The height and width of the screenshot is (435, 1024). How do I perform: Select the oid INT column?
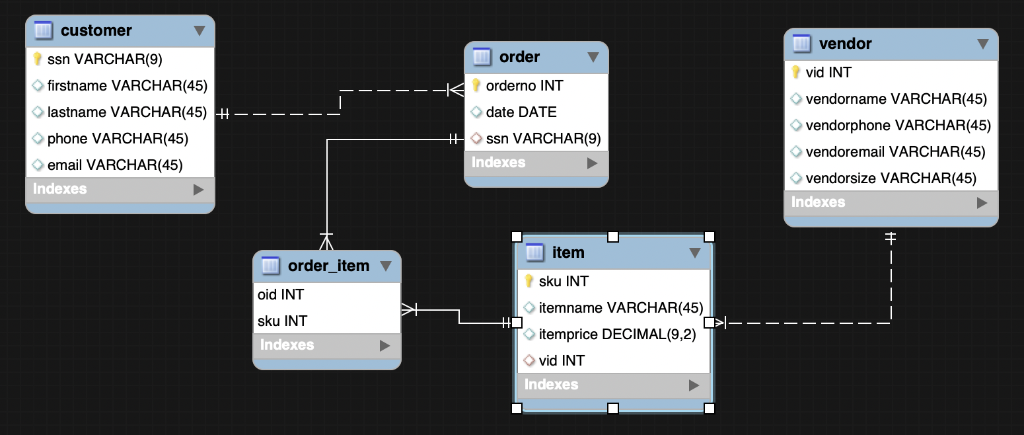pyautogui.click(x=327, y=295)
